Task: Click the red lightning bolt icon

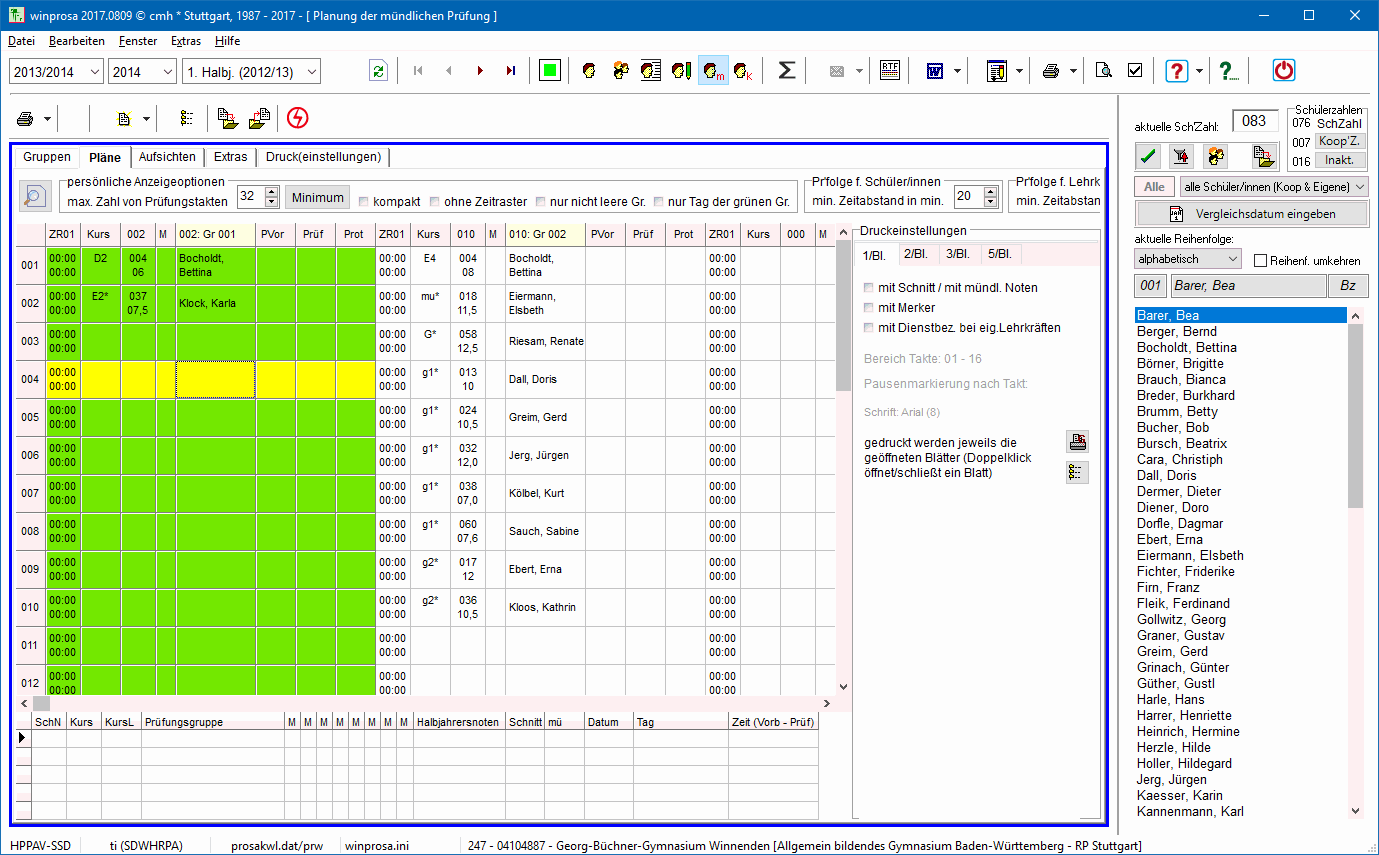Action: [297, 118]
